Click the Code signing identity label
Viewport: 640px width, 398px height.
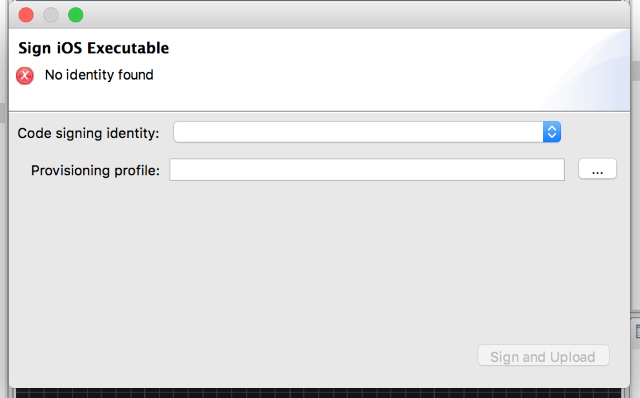[x=88, y=133]
